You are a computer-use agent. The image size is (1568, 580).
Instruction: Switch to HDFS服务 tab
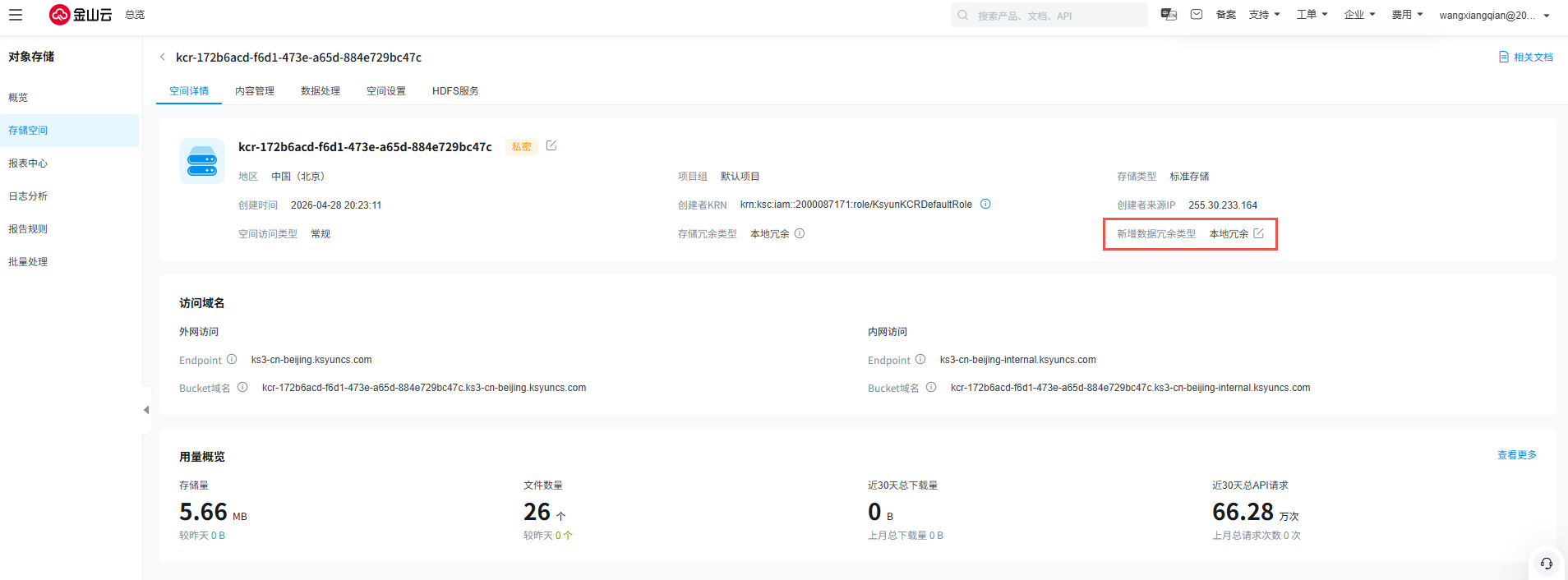pos(455,91)
